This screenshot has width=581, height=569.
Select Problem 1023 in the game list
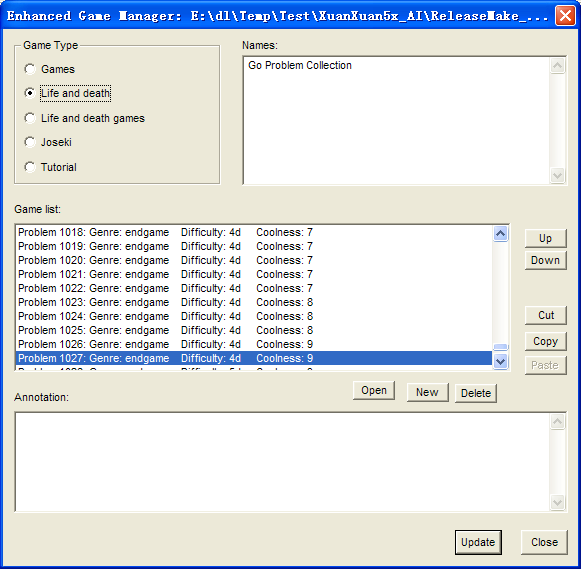pyautogui.click(x=254, y=302)
